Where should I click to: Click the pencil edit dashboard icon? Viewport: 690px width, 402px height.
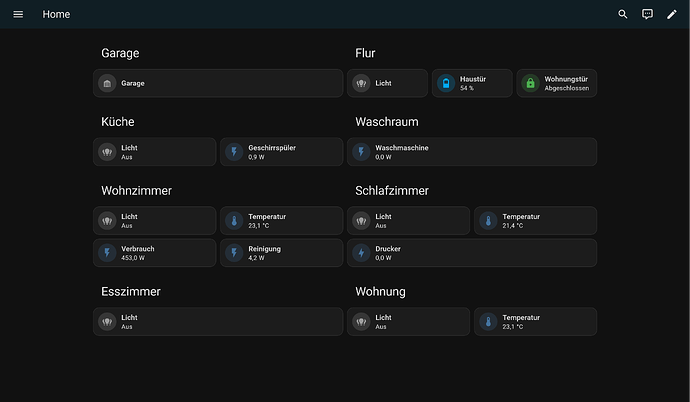[672, 14]
